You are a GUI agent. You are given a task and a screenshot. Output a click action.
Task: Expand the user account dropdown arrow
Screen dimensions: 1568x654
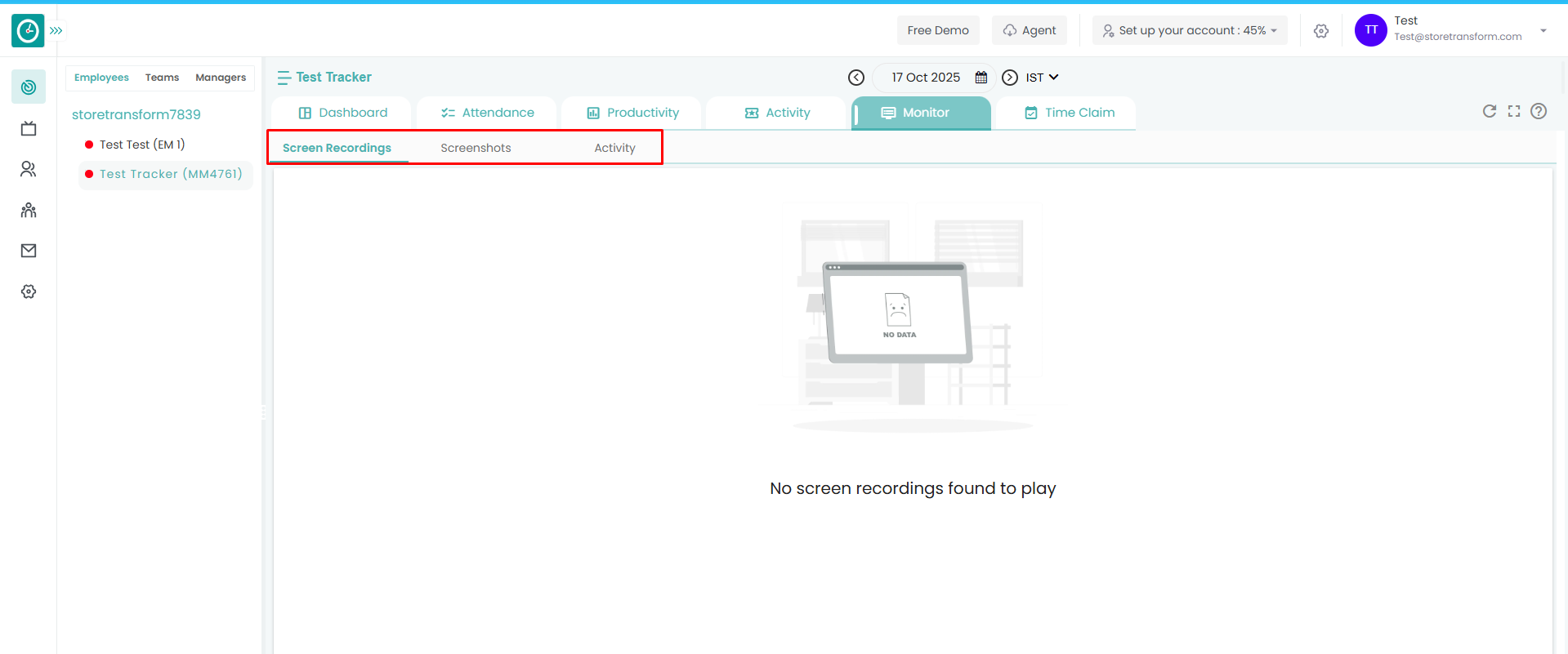coord(1543,31)
